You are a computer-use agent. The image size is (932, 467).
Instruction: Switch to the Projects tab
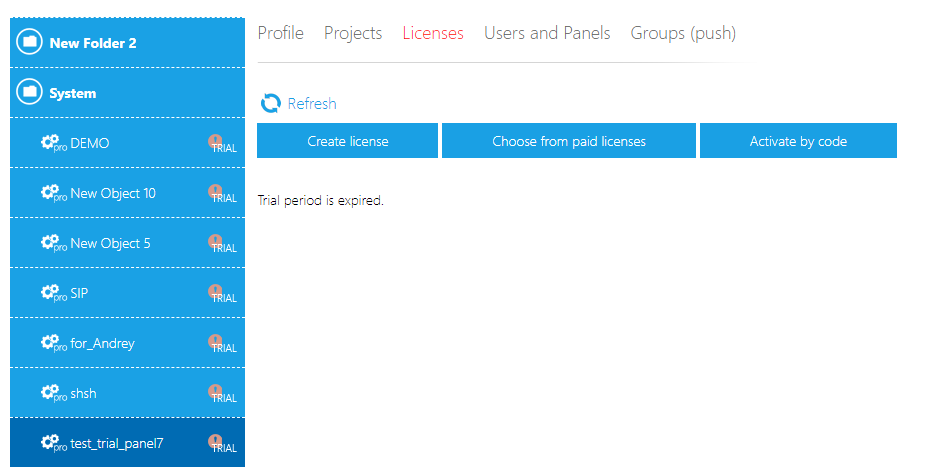tap(353, 33)
